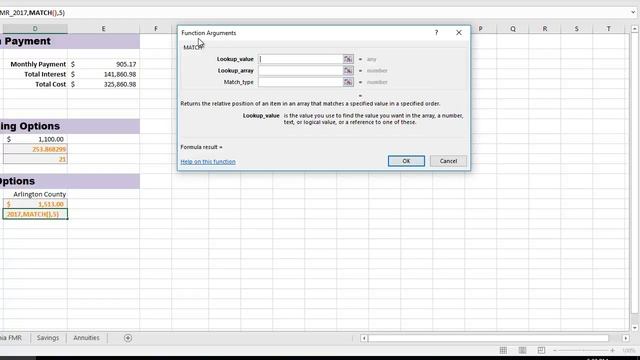Collapse dialog for Lookup_array range selection
Viewport: 640px width, 360px height.
click(348, 71)
